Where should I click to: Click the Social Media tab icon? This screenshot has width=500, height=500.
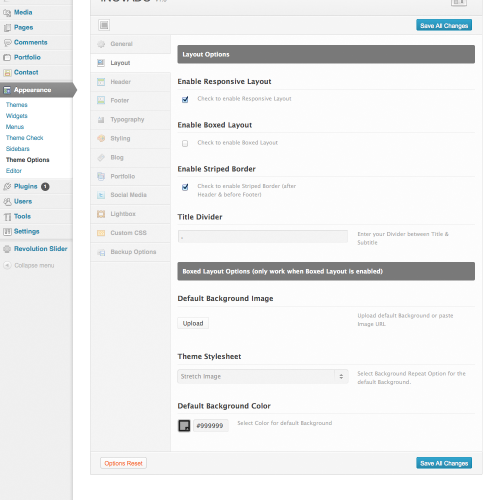tap(101, 195)
